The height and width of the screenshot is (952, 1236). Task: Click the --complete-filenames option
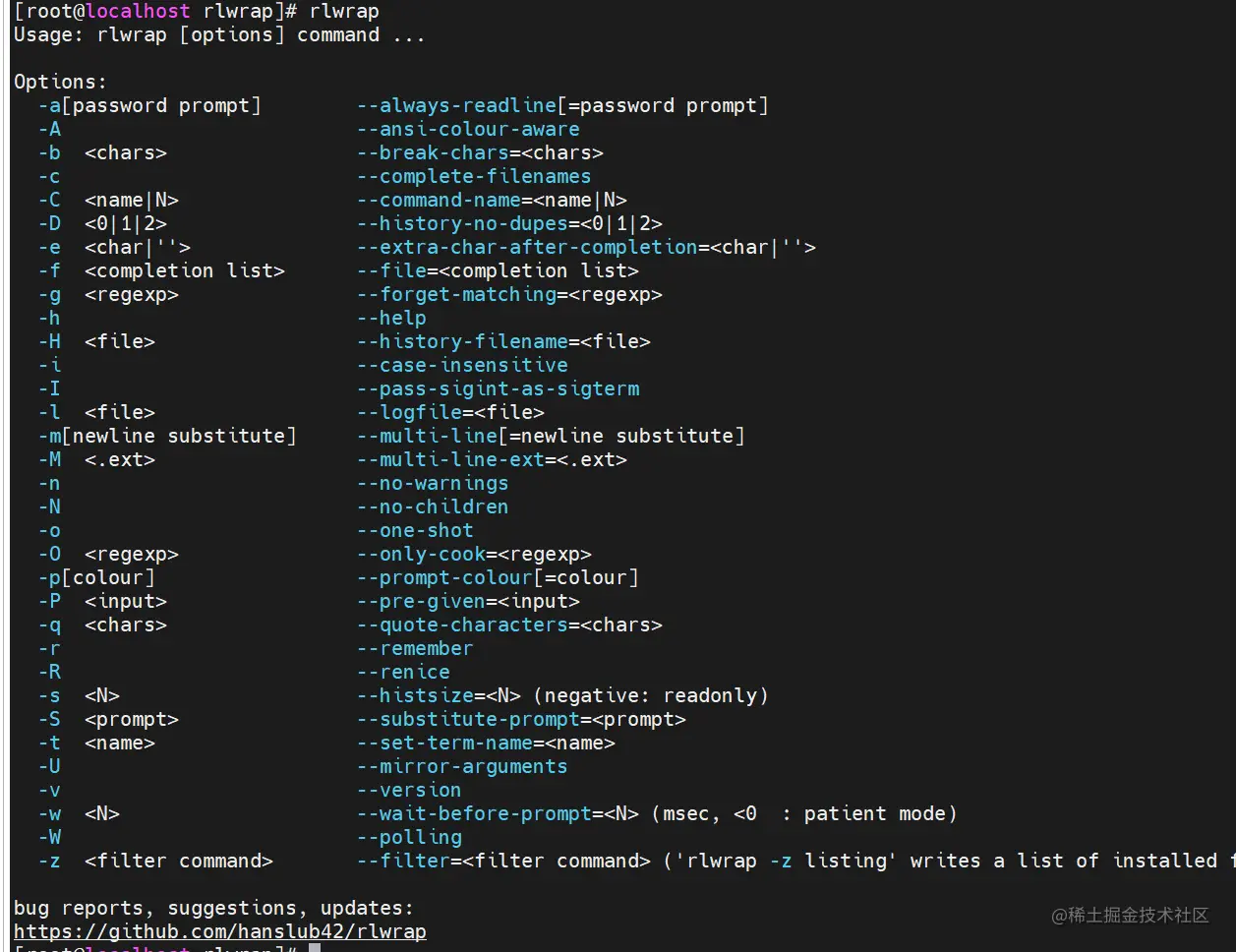tap(474, 176)
